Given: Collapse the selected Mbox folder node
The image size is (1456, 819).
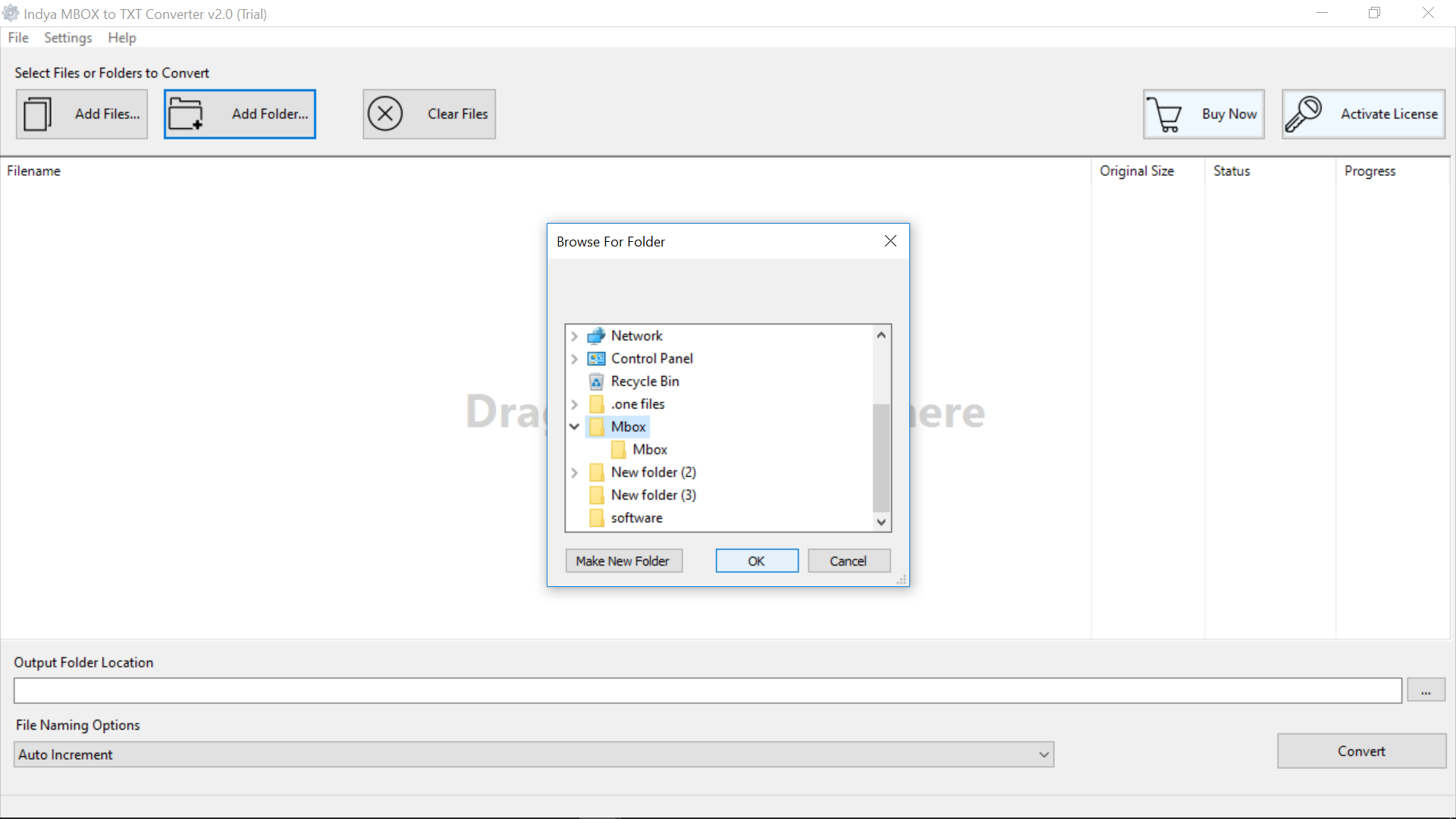Looking at the screenshot, I should click(575, 426).
